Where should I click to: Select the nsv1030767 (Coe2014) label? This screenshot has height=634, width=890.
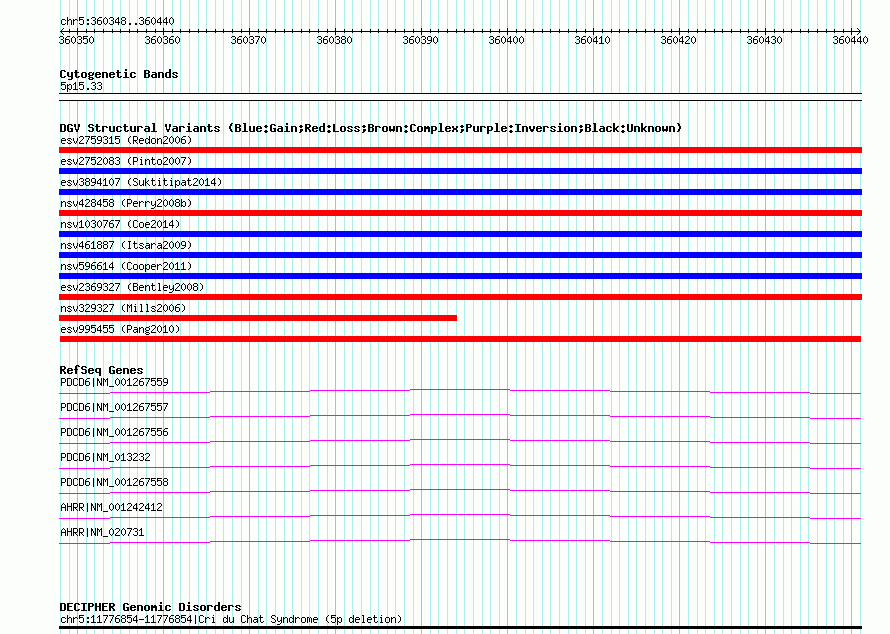(x=120, y=224)
